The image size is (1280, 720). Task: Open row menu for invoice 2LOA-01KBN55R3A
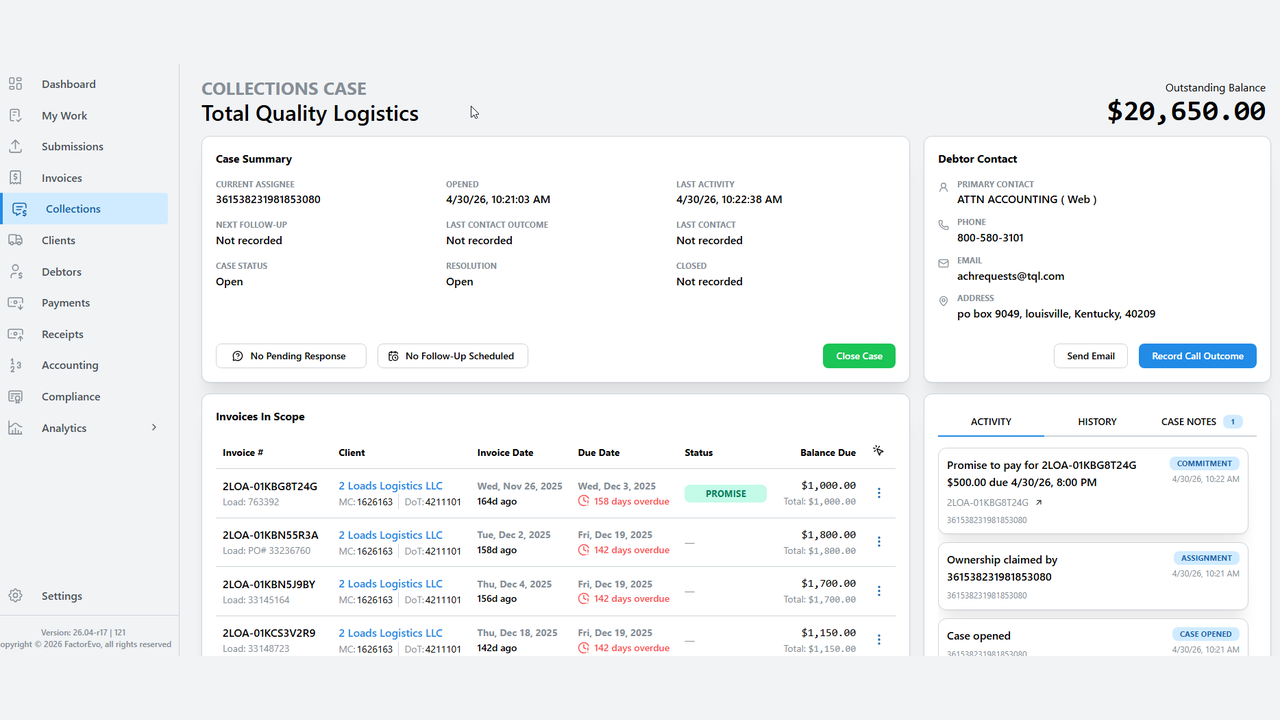click(x=879, y=542)
